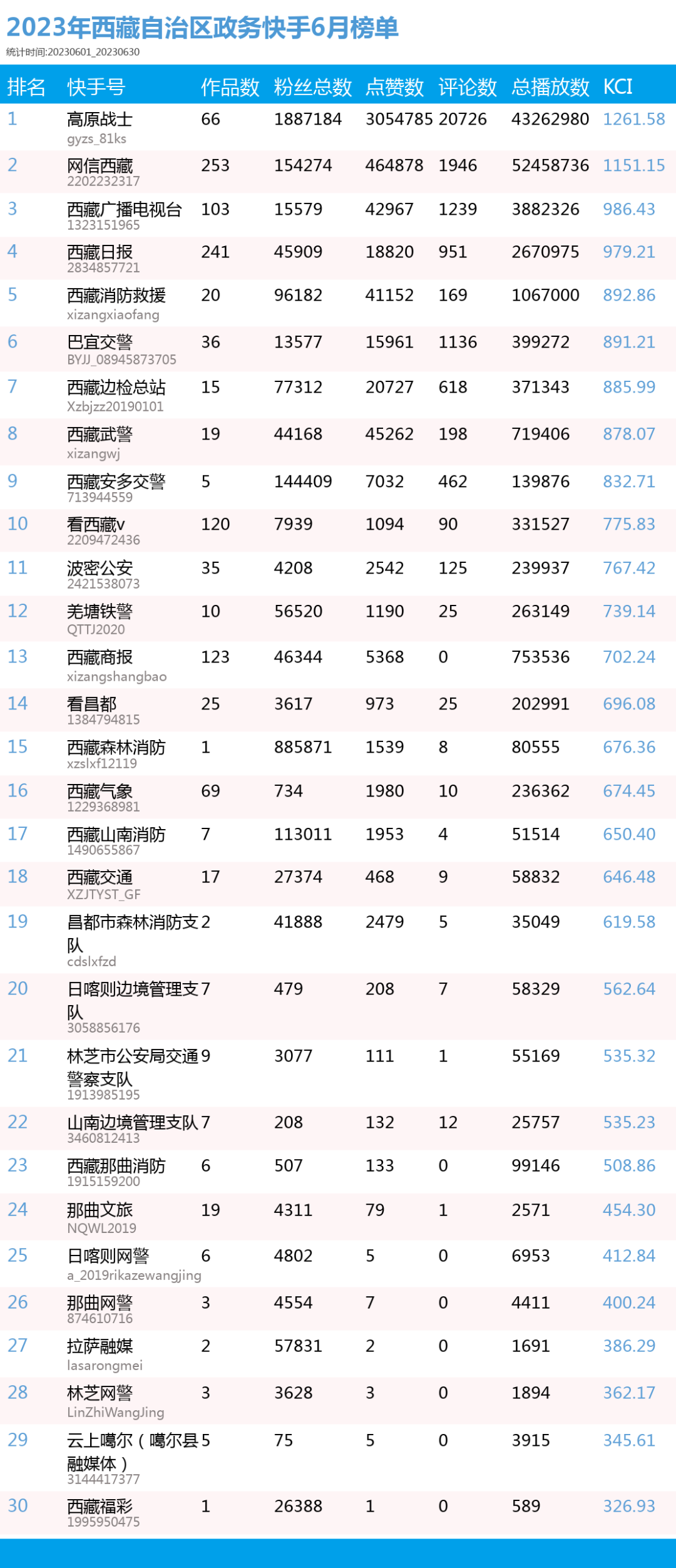Click the ID xizangxiaofang
The width and height of the screenshot is (676, 1568).
coord(113,315)
